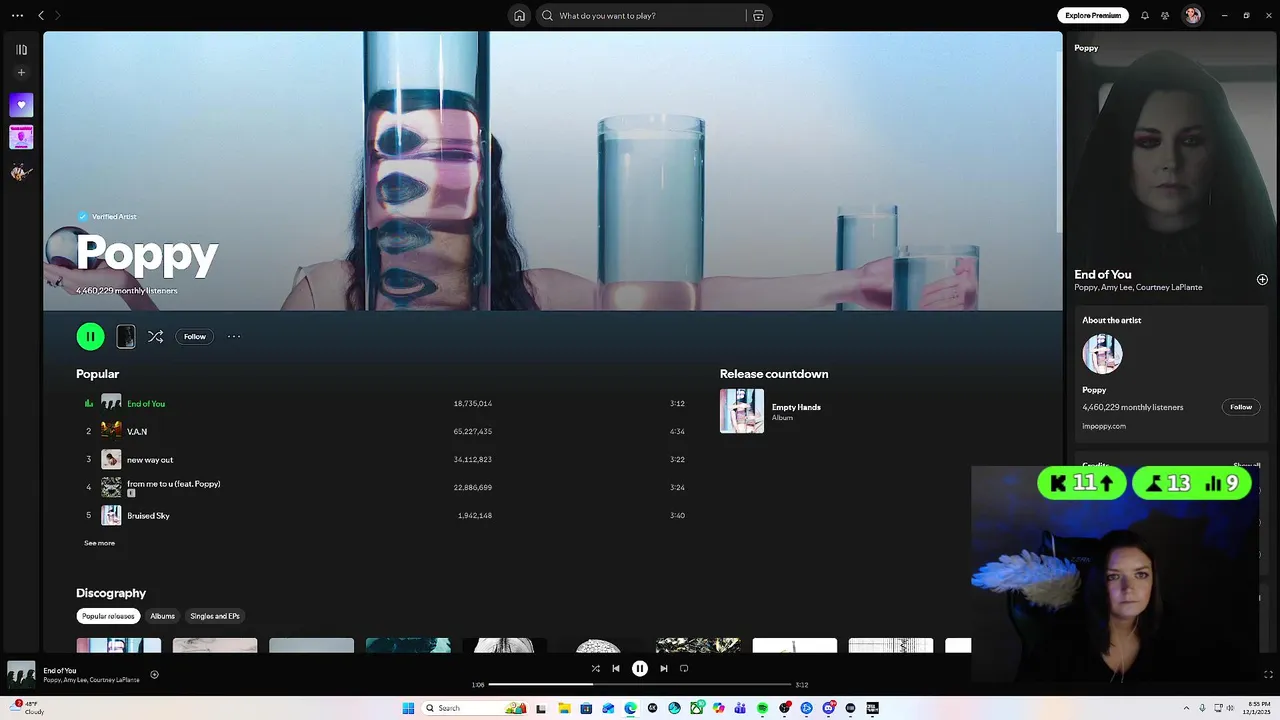
Task: Toggle repeat in the player bar
Action: [684, 668]
